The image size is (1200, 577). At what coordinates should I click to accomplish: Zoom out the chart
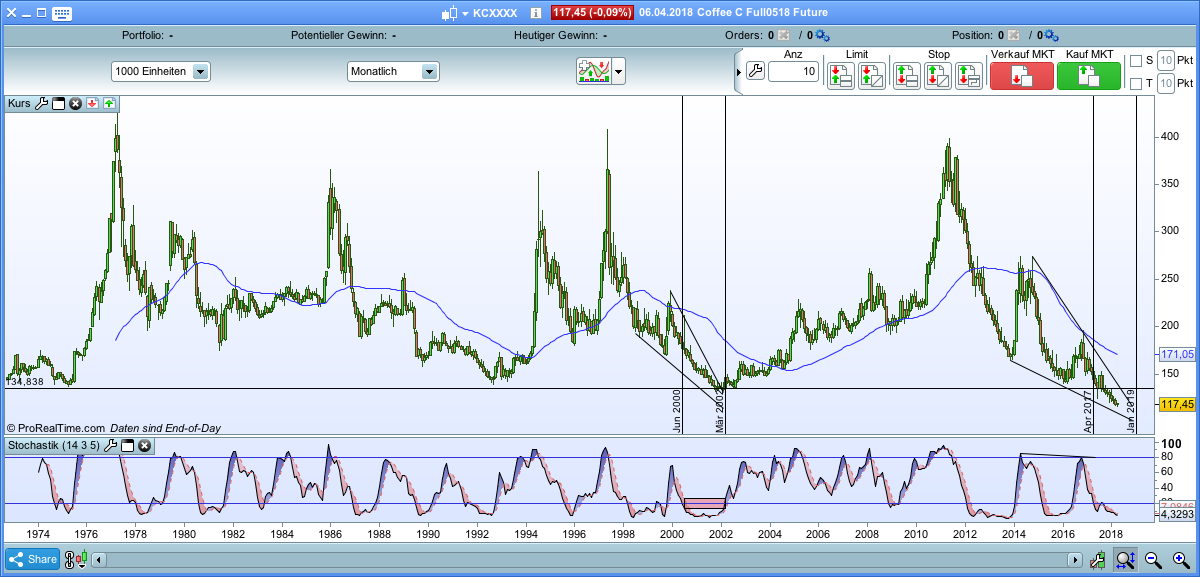pos(1153,560)
